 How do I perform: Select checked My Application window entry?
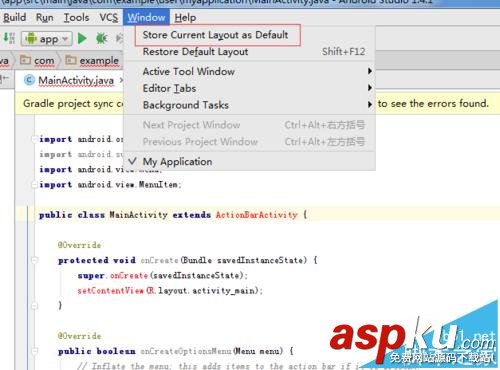point(250,162)
